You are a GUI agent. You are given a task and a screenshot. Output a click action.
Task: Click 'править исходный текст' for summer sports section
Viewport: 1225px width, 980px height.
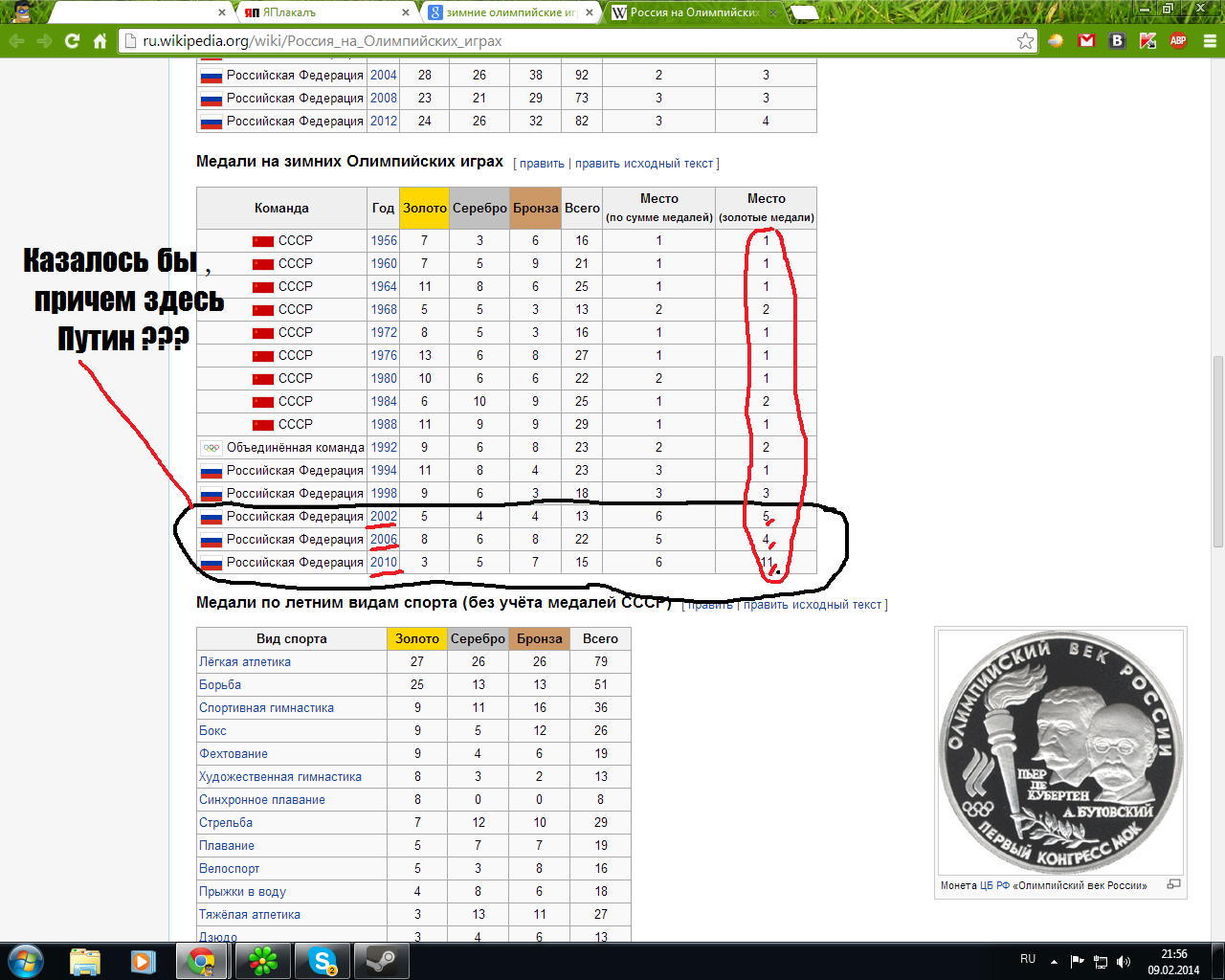[x=813, y=605]
